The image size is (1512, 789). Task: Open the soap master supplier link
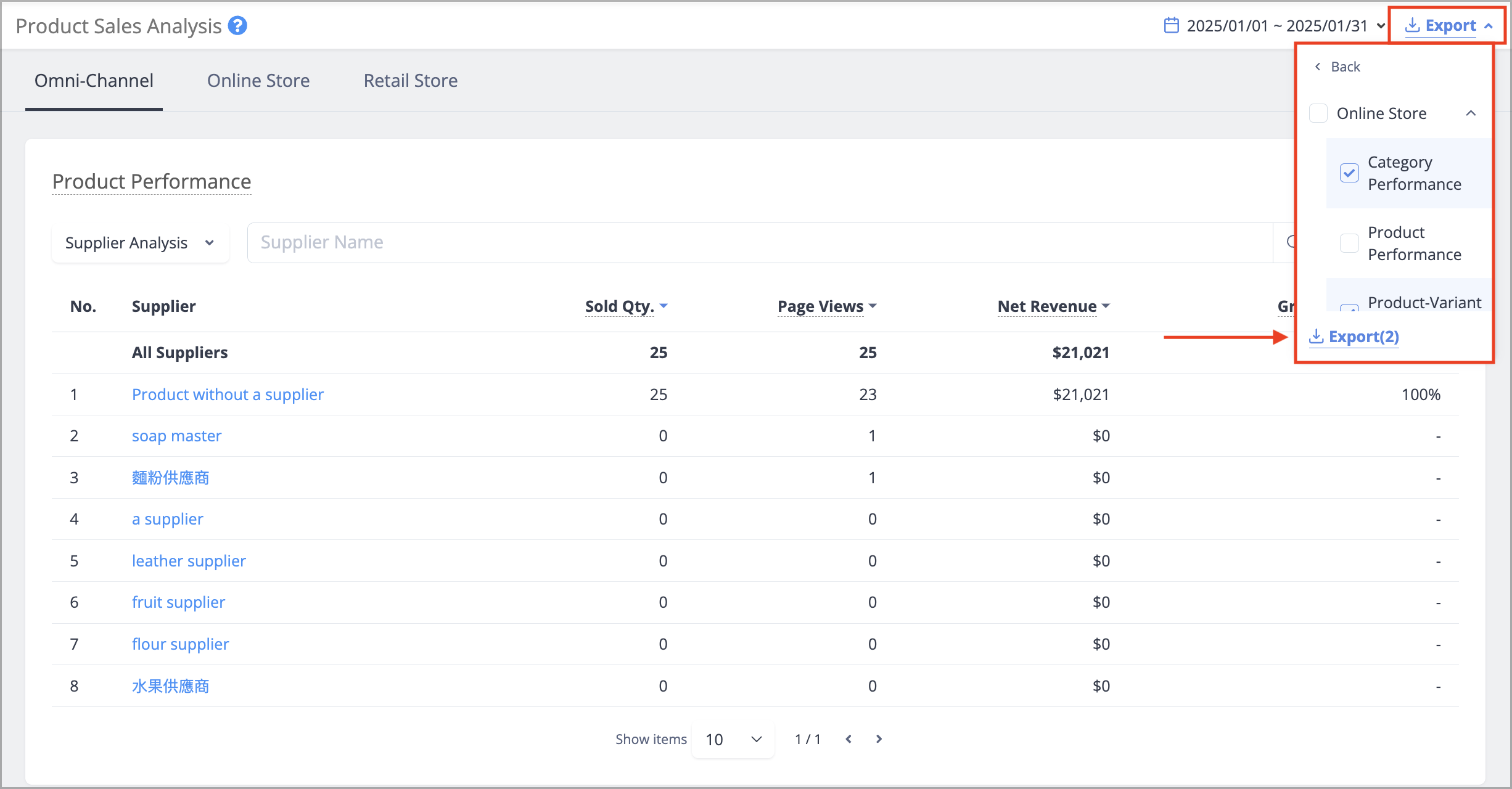(x=176, y=436)
